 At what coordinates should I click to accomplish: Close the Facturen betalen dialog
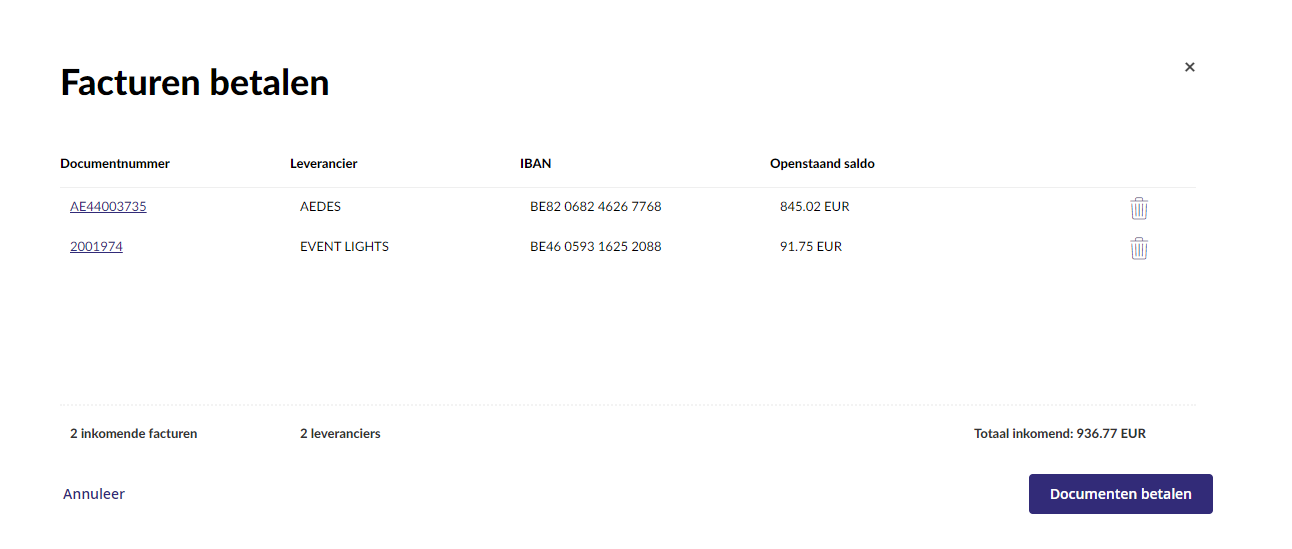click(1190, 67)
